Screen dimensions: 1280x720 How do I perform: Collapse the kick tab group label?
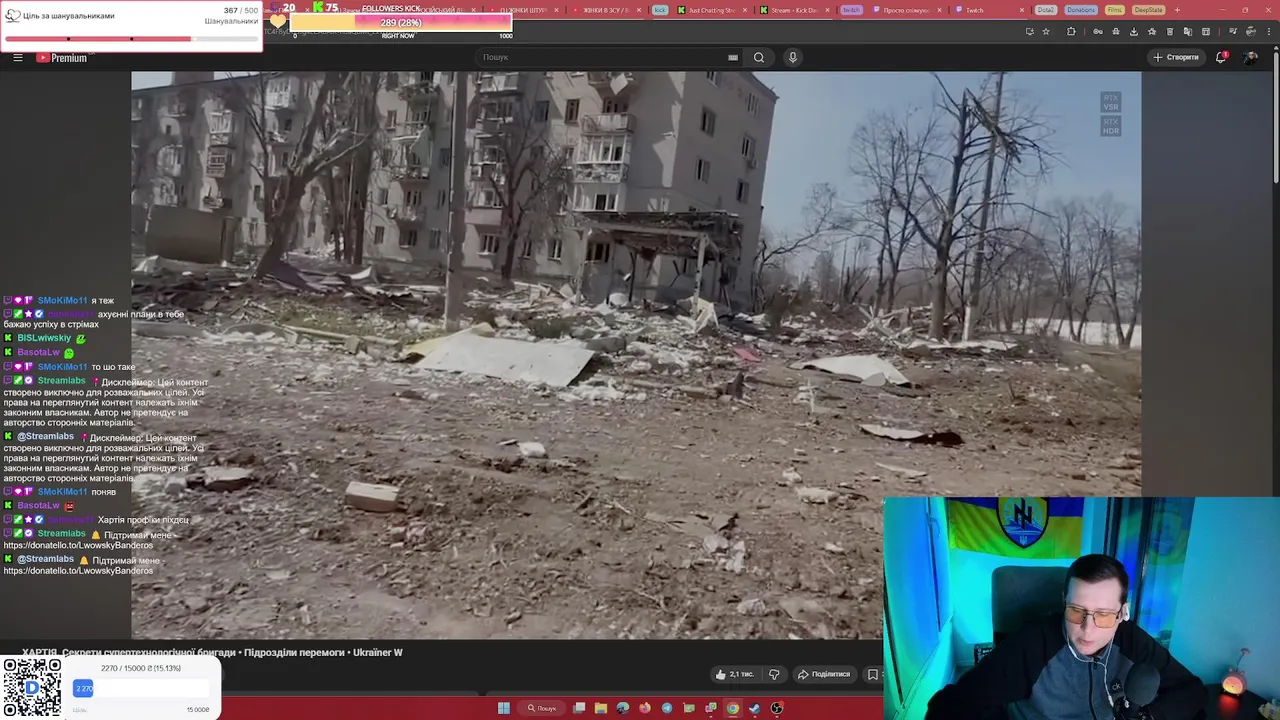(x=660, y=10)
